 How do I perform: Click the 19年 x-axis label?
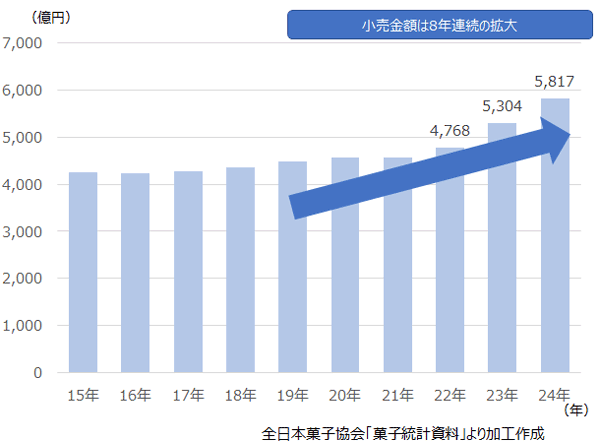coord(292,394)
